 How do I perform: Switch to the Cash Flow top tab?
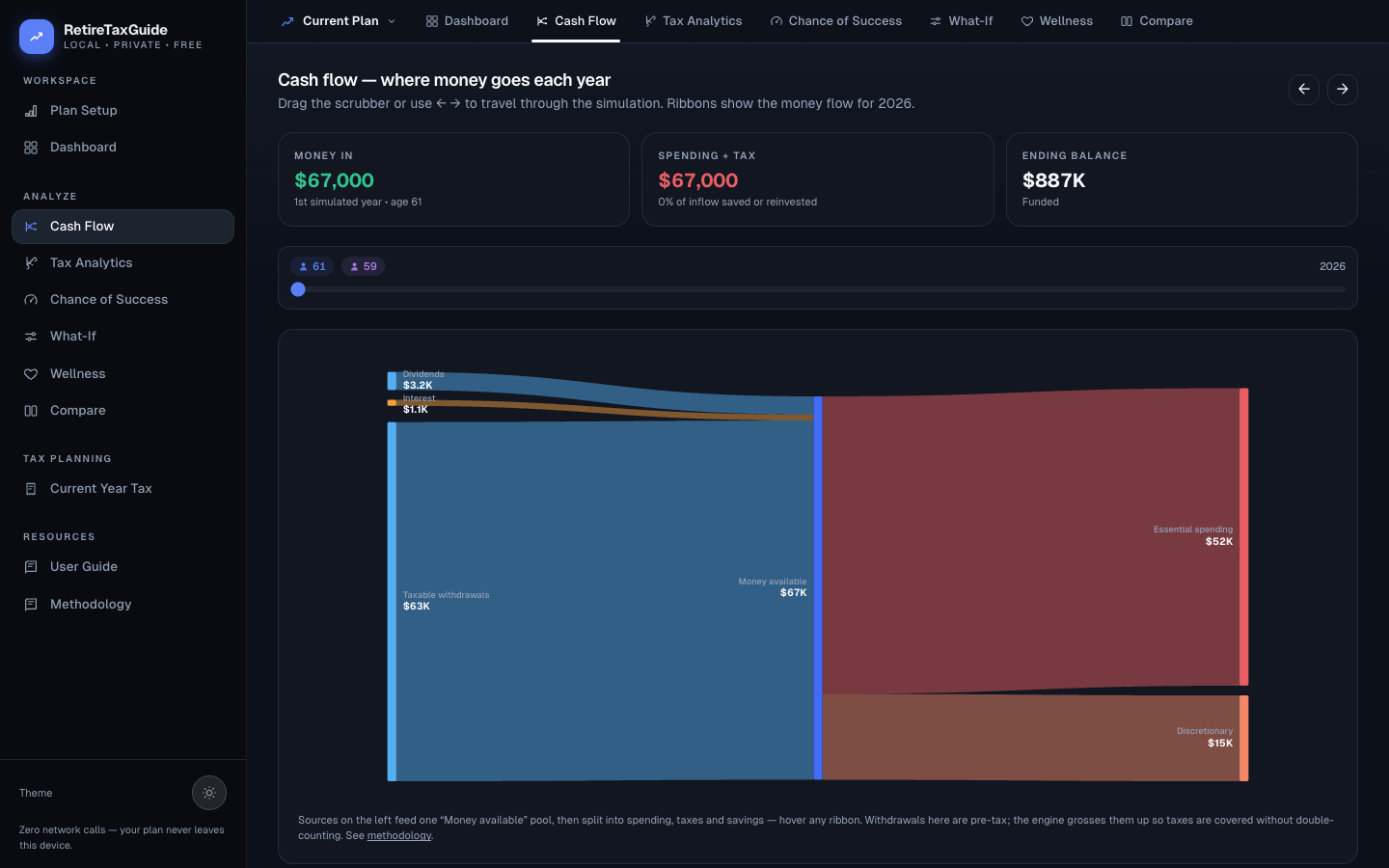click(x=576, y=21)
